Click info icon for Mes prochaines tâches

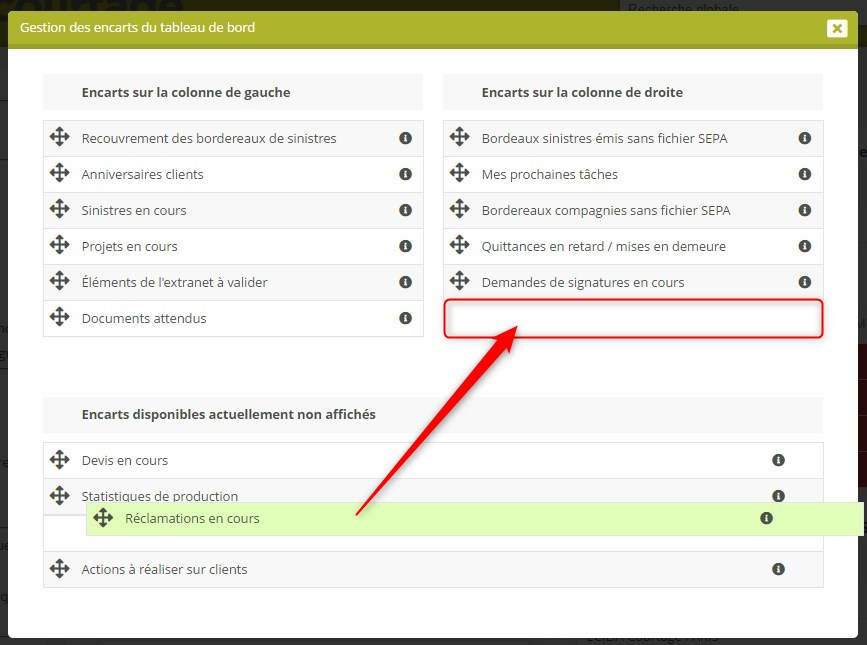point(805,174)
